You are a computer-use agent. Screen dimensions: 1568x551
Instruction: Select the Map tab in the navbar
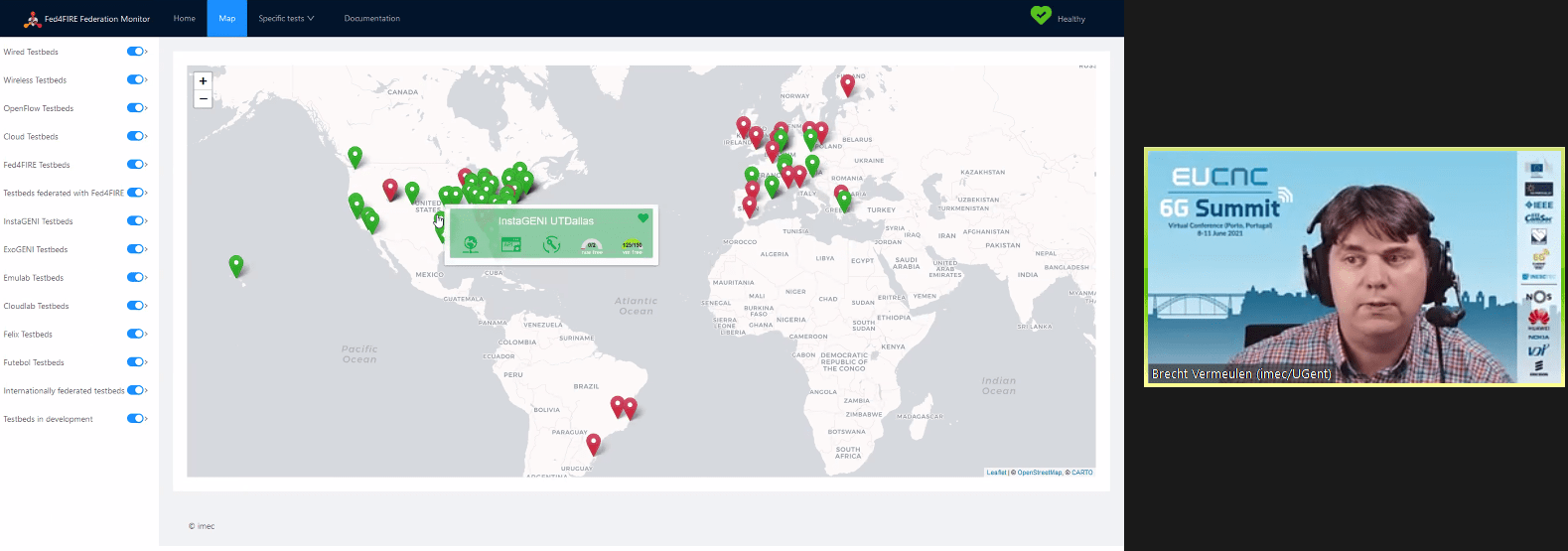227,19
